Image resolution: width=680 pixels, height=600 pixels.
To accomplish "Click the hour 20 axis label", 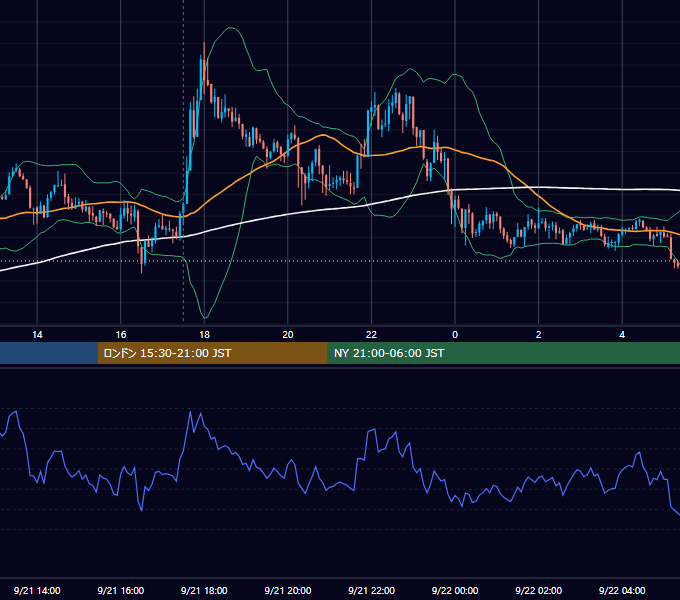I will coord(288,335).
